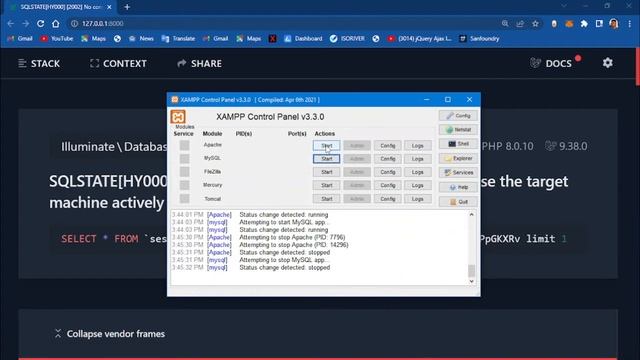This screenshot has width=640, height=360.
Task: Toggle FileZilla service checkbox
Action: pyautogui.click(x=184, y=172)
